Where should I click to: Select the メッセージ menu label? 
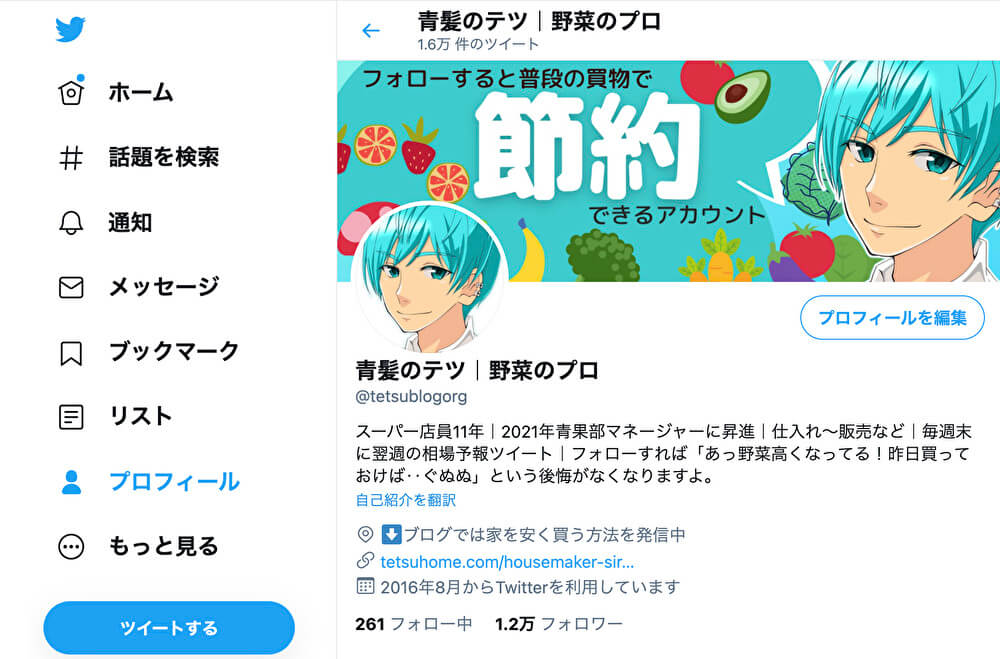[x=164, y=287]
